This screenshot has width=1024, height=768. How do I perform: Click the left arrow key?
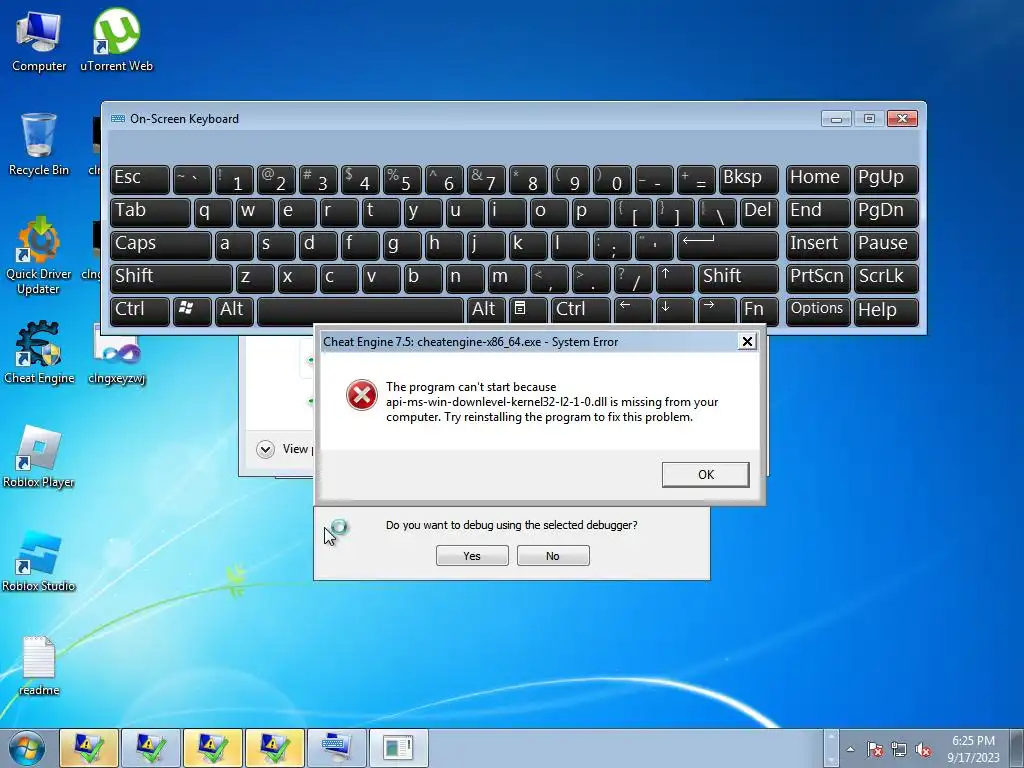point(633,311)
